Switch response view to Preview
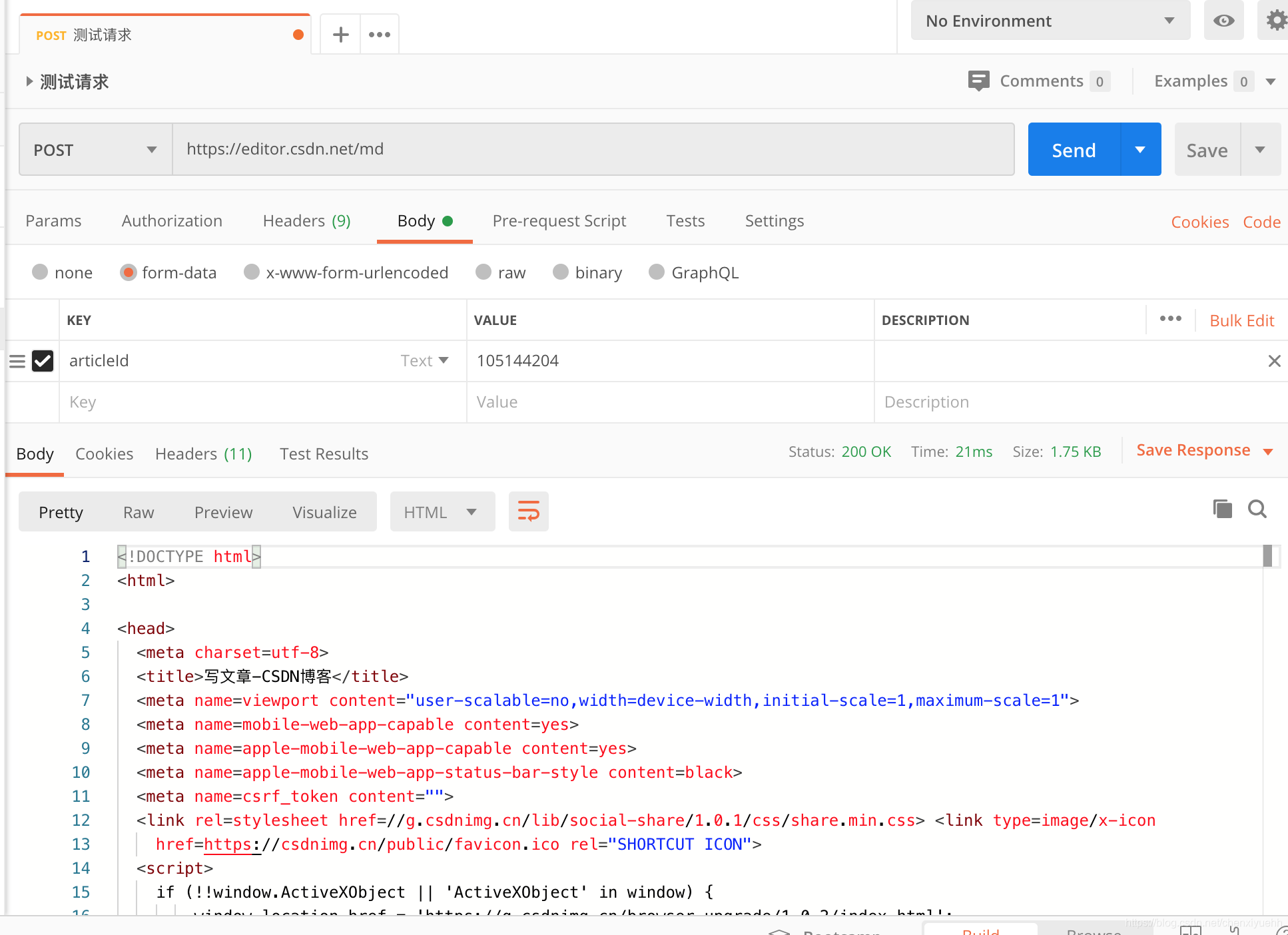 [x=223, y=512]
